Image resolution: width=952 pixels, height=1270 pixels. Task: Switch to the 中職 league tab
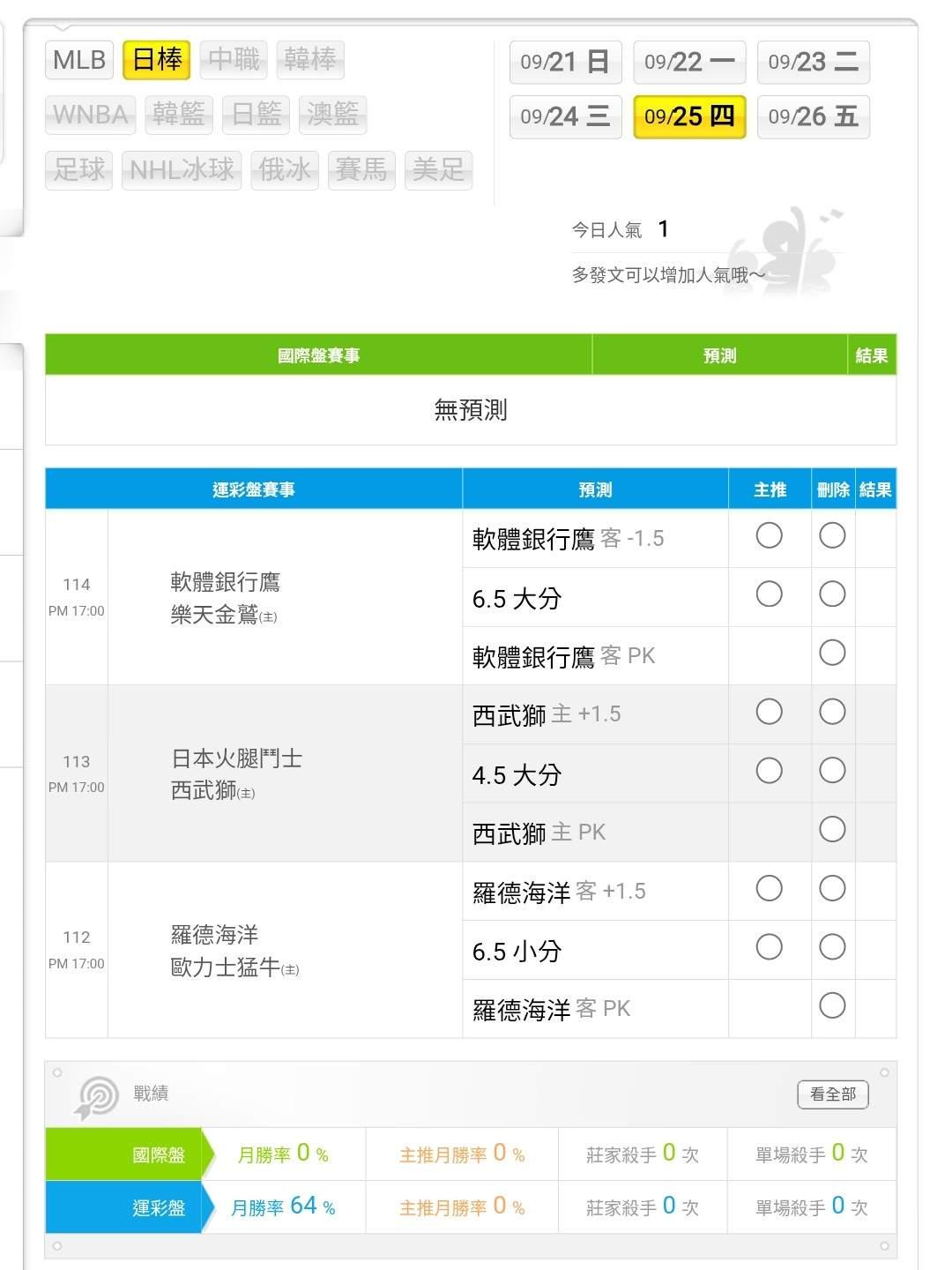pyautogui.click(x=234, y=60)
